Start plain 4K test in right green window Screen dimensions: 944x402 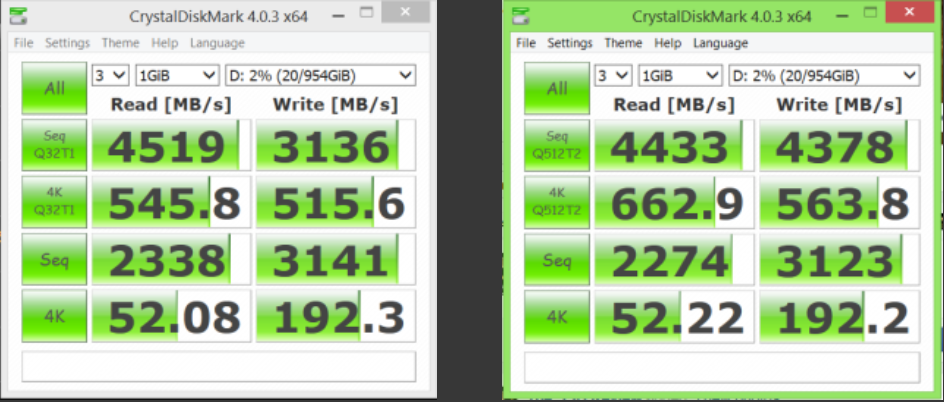(557, 316)
